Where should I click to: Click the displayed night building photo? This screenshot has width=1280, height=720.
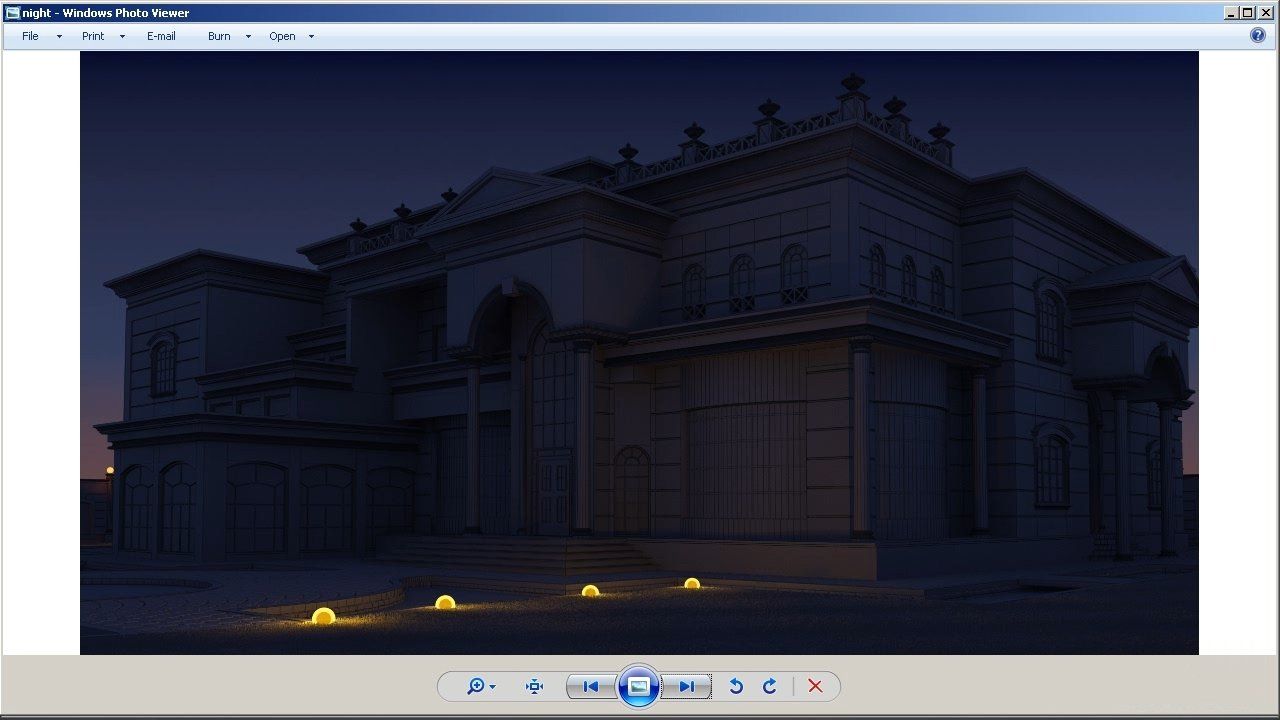(x=639, y=352)
